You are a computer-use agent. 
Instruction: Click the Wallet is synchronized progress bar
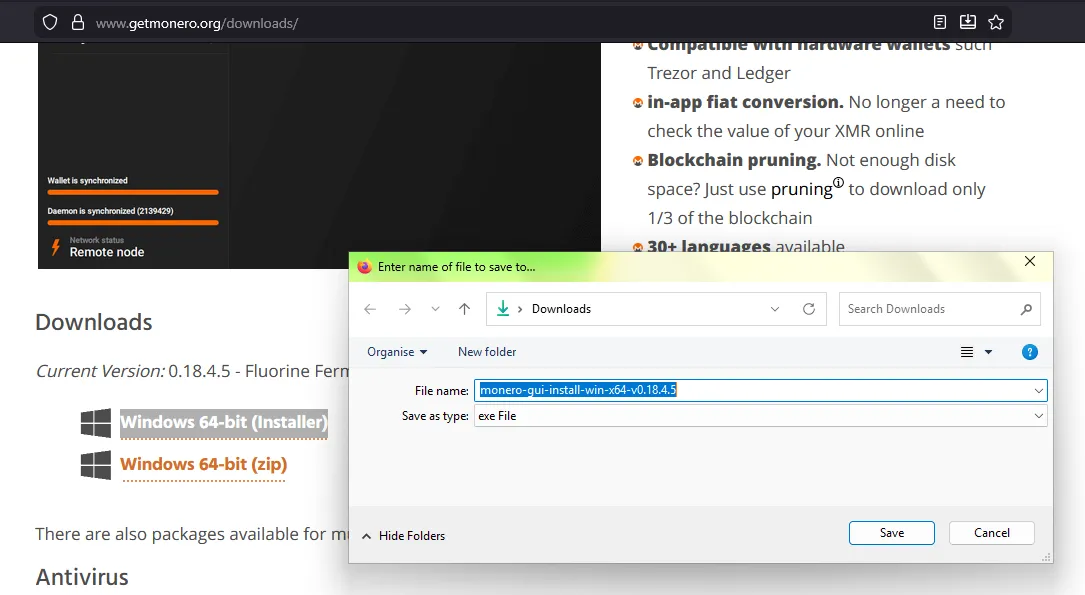(x=133, y=192)
